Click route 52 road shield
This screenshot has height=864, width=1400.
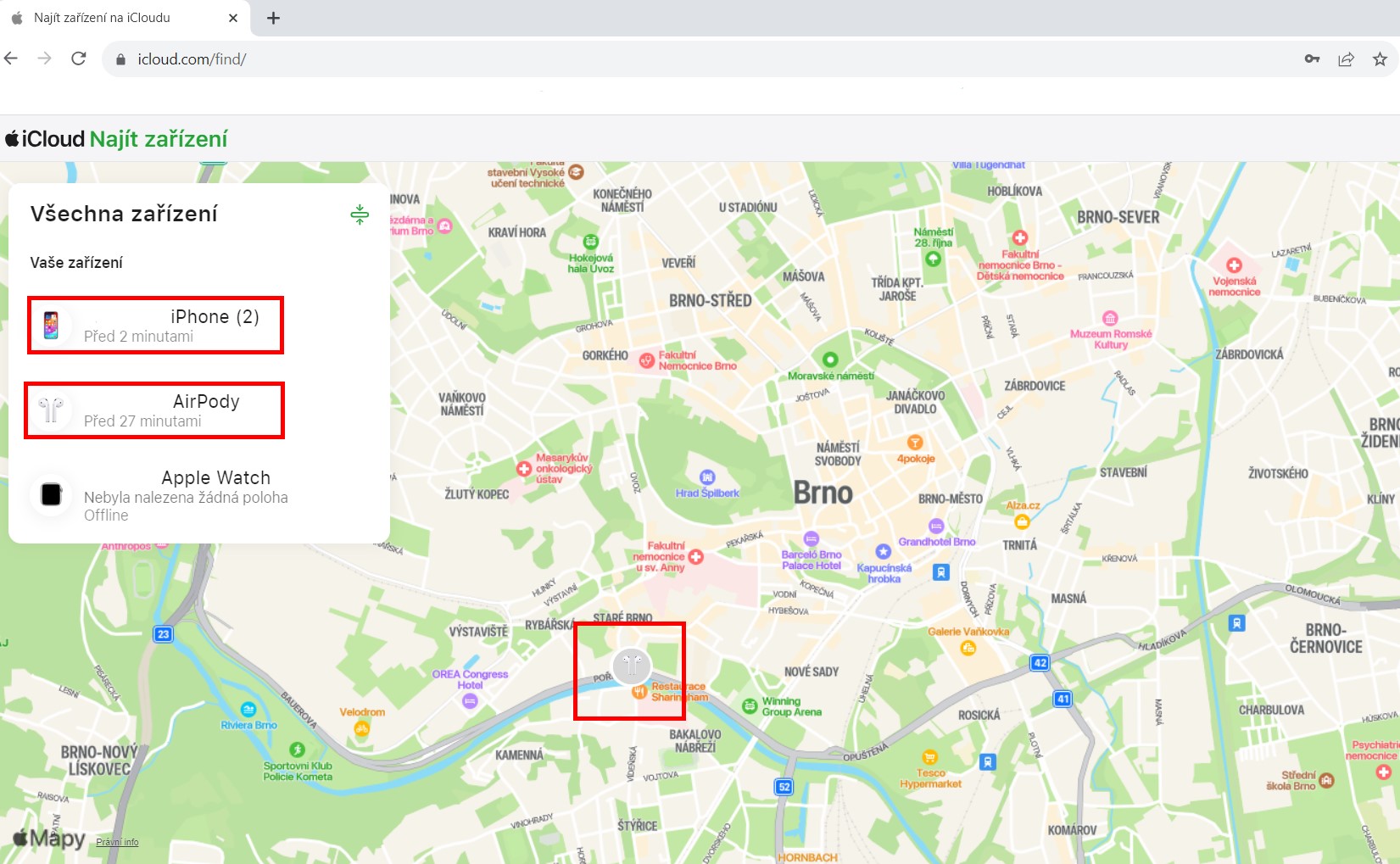784,787
